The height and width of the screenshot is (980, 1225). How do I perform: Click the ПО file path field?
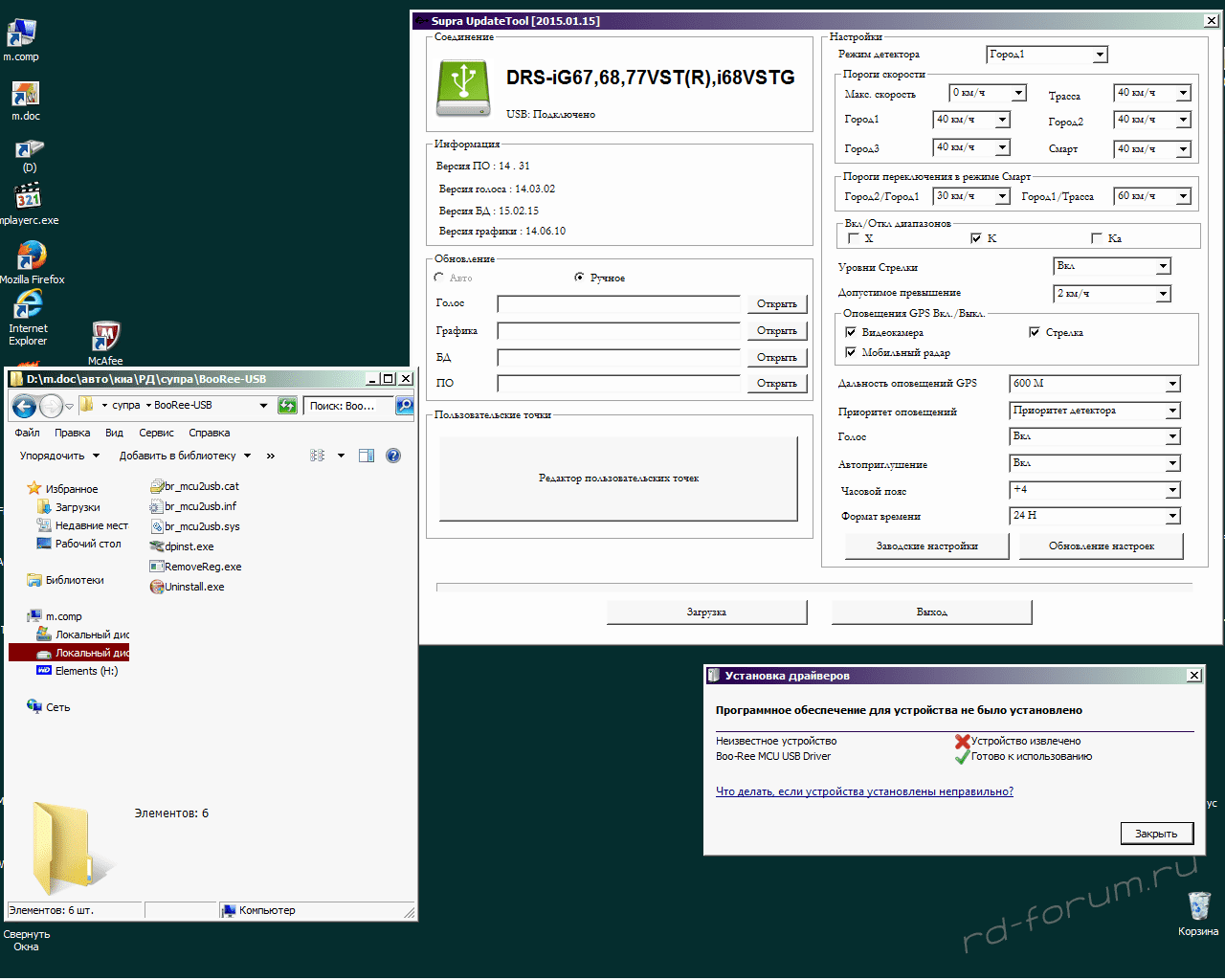coord(619,384)
